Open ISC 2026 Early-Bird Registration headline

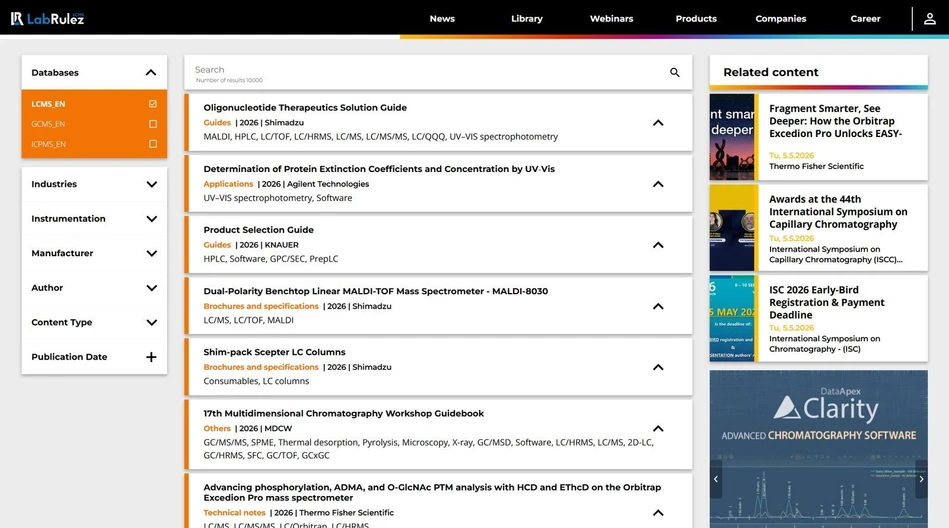827,302
